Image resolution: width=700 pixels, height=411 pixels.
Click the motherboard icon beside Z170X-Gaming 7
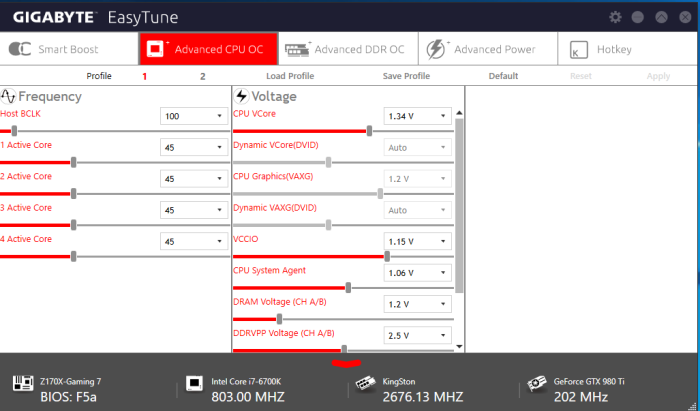pos(23,384)
